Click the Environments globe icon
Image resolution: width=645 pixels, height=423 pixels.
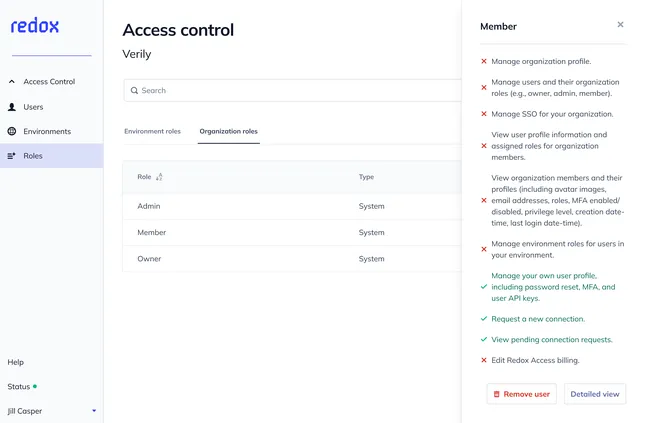pyautogui.click(x=12, y=131)
